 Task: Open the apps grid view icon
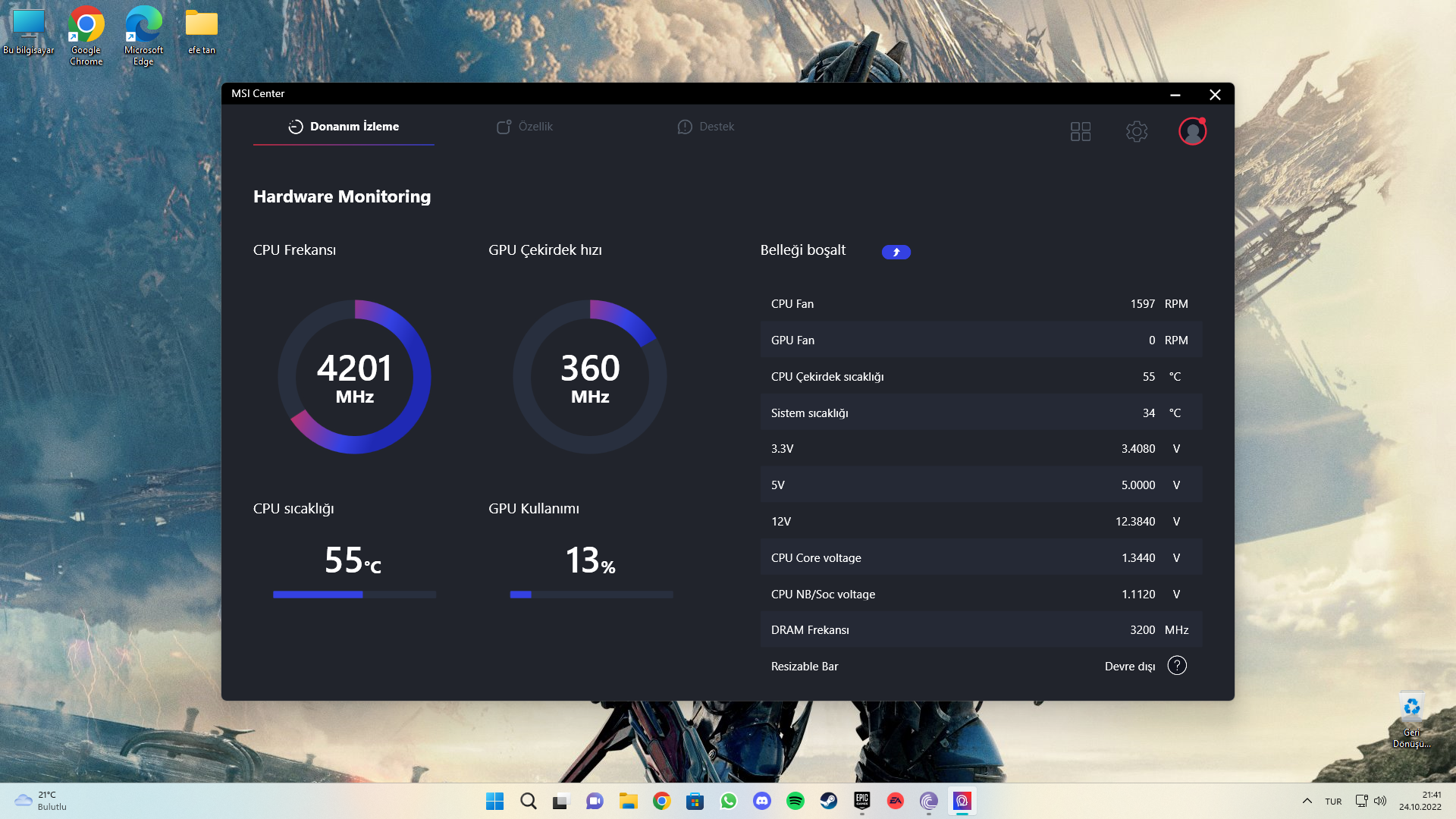[1080, 131]
